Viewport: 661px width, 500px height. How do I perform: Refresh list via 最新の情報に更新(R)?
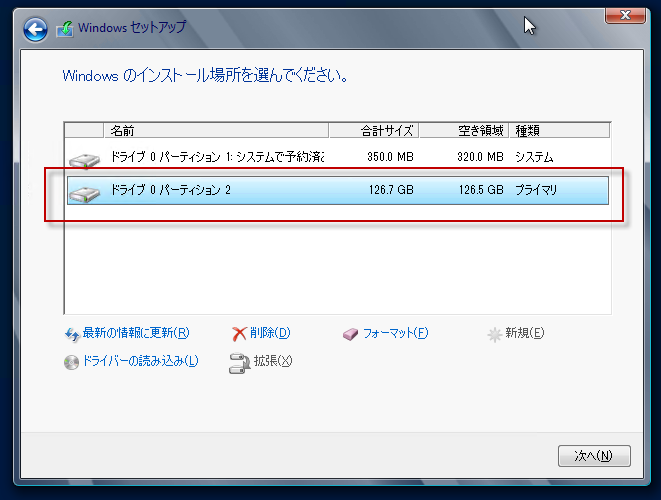point(136,333)
